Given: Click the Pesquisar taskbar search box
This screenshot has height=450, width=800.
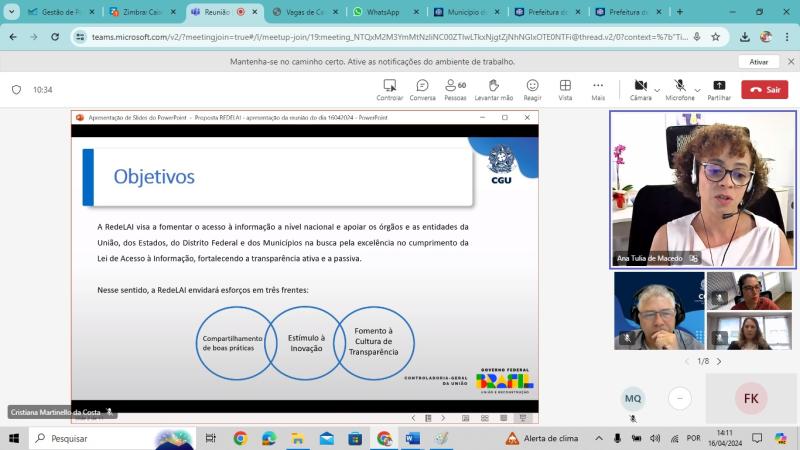Looking at the screenshot, I should pyautogui.click(x=112, y=438).
